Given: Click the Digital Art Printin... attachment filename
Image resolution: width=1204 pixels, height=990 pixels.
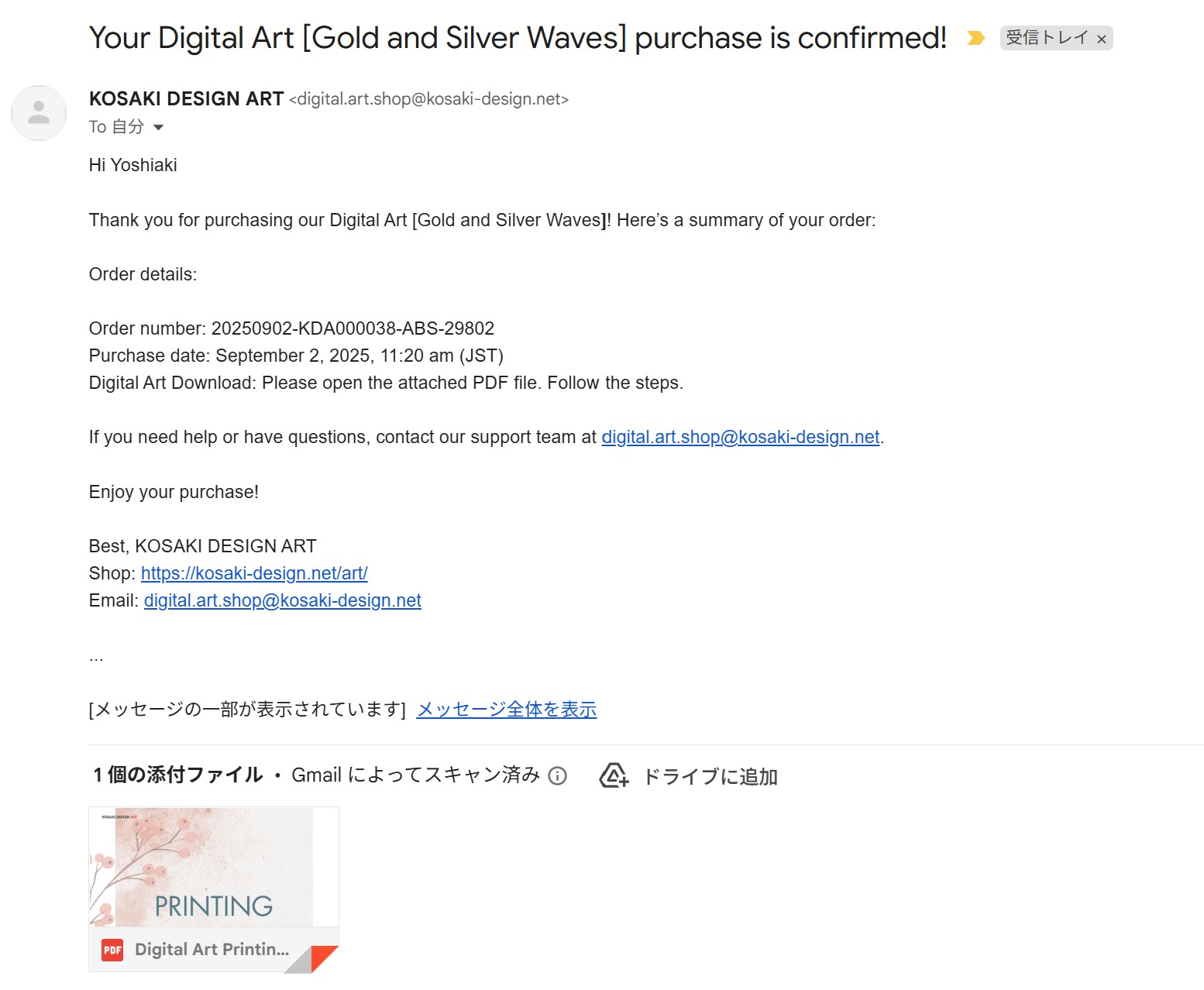Looking at the screenshot, I should click(x=212, y=949).
